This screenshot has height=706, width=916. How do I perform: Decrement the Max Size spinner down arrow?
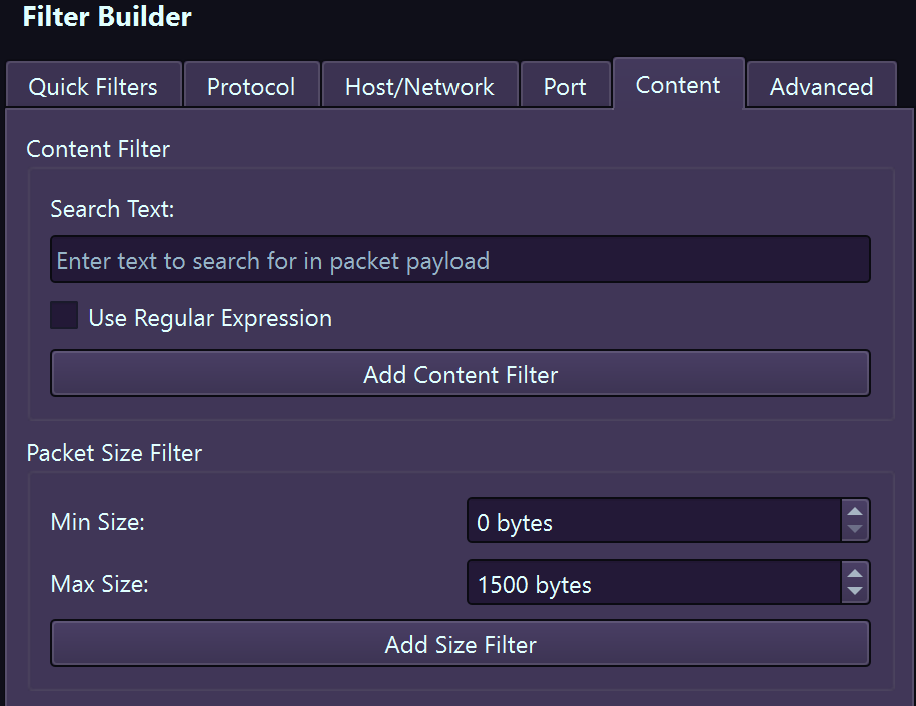pos(855,592)
